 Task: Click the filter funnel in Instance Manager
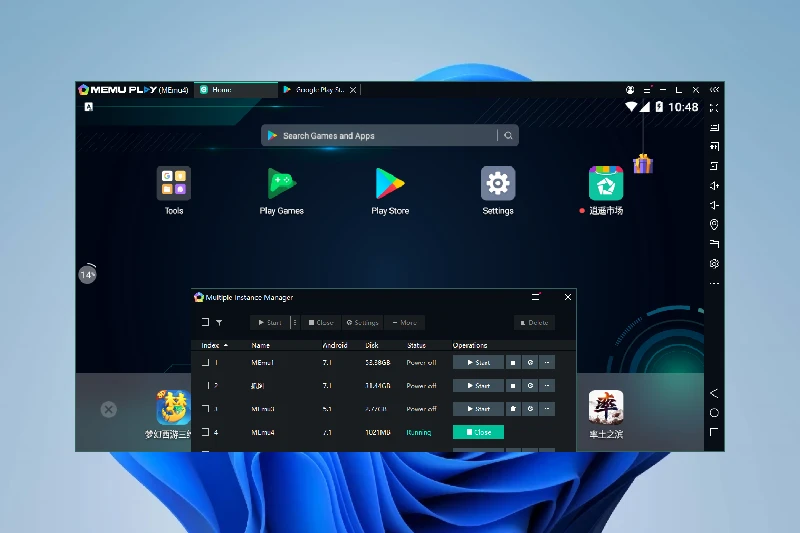(x=219, y=323)
